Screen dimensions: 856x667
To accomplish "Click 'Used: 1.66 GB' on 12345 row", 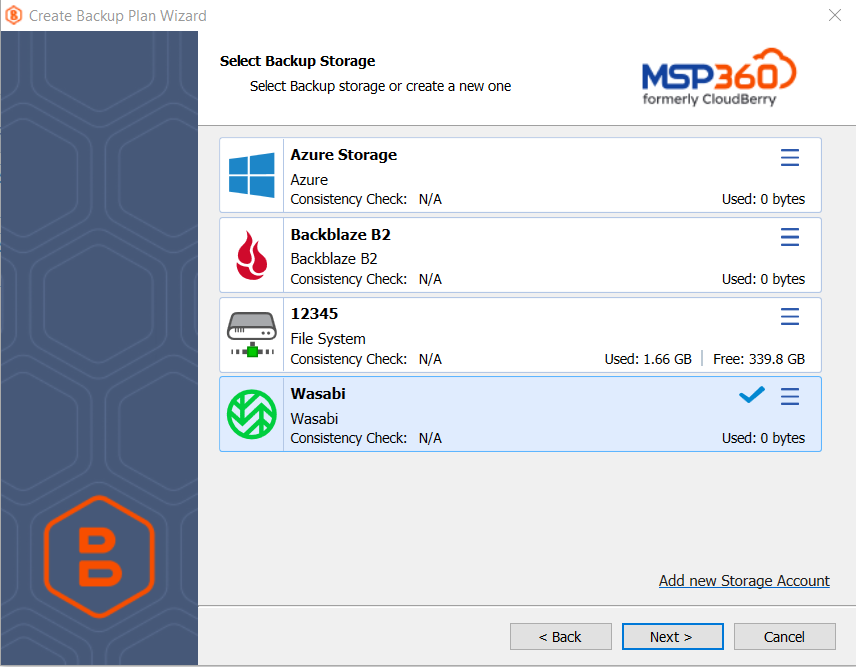I will pyautogui.click(x=648, y=359).
